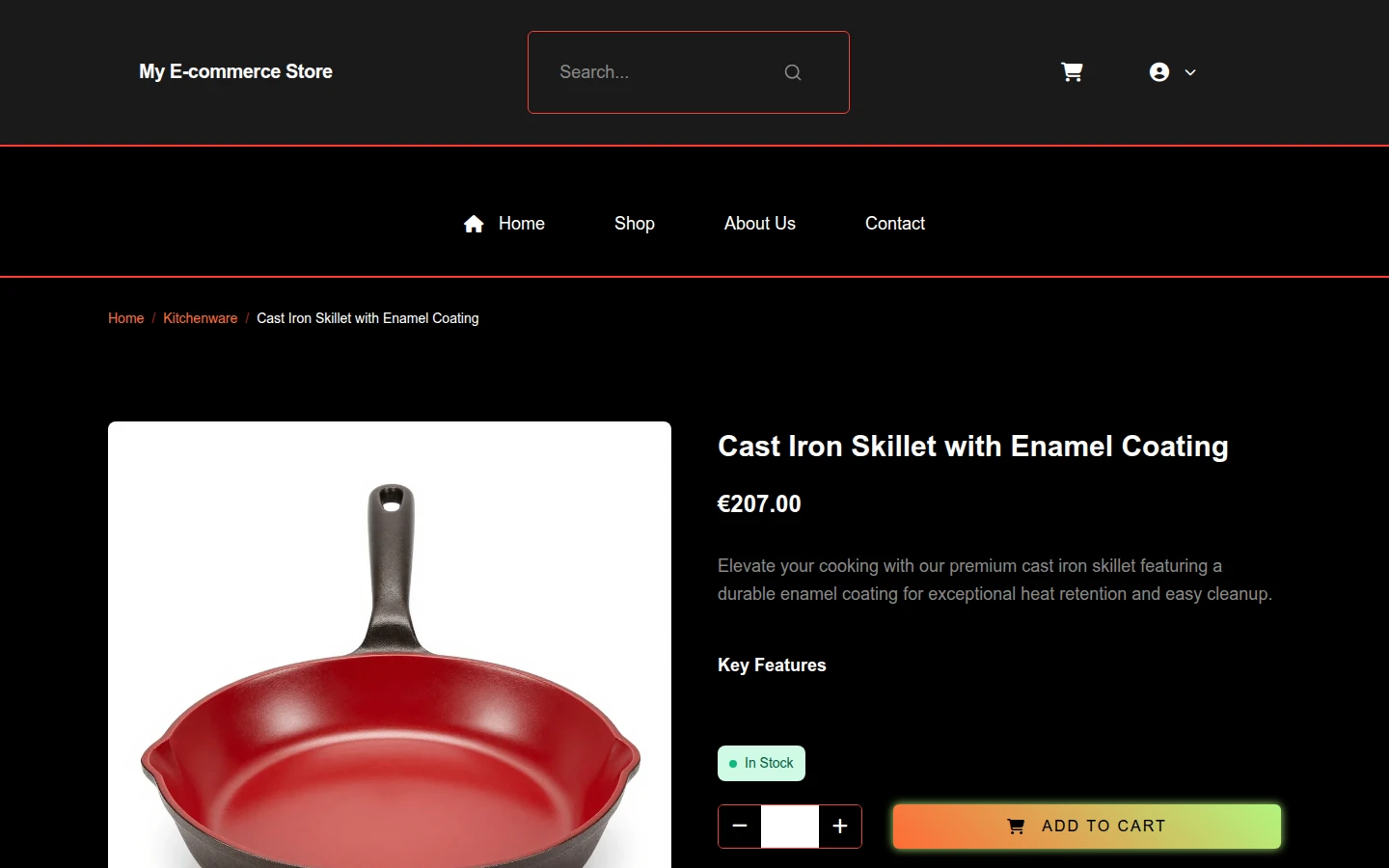The height and width of the screenshot is (868, 1389).
Task: Click the ADD TO CART button
Action: (1087, 827)
